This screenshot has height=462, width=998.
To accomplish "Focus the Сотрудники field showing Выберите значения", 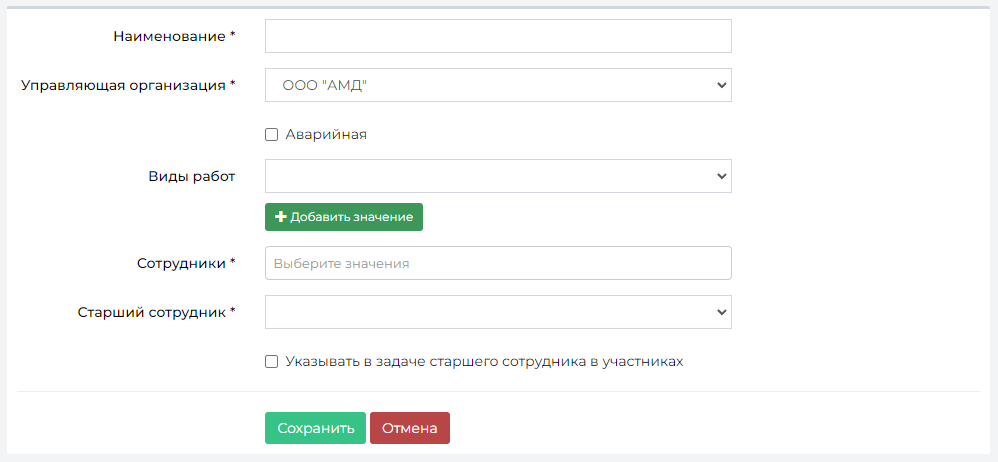I will 498,263.
